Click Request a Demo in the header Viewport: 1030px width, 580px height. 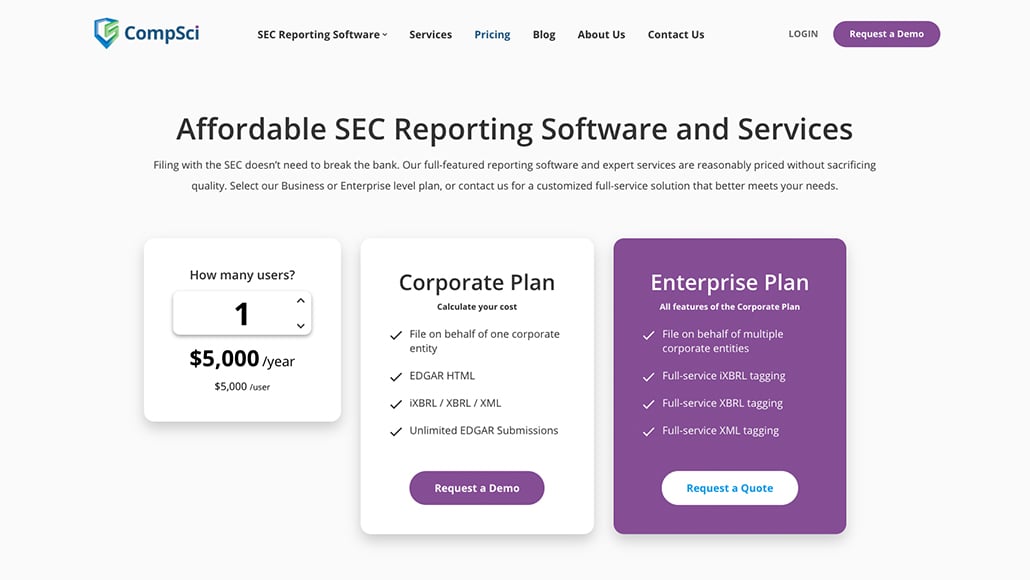tap(886, 33)
